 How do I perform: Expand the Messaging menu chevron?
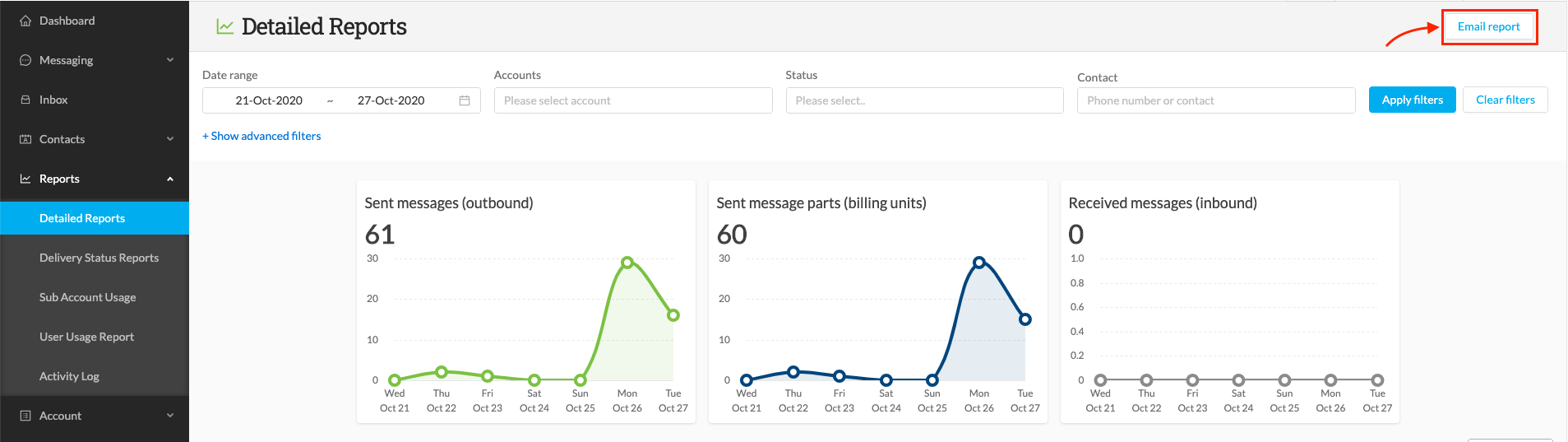(170, 60)
